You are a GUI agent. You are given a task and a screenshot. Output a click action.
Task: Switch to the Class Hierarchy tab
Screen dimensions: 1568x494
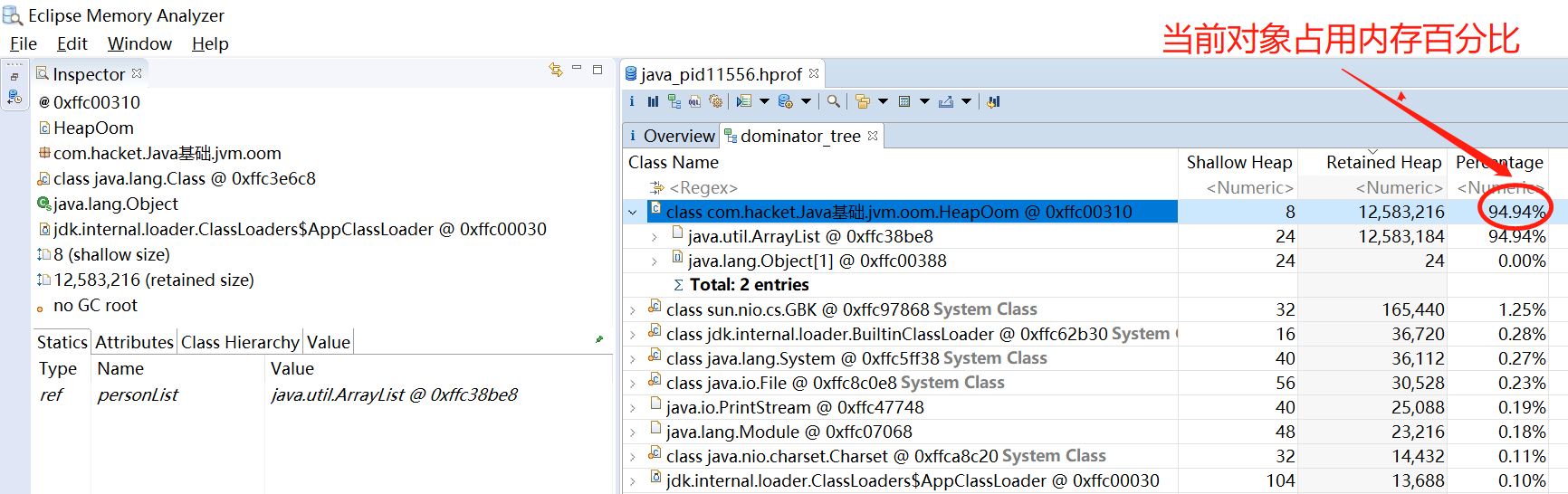pos(240,342)
